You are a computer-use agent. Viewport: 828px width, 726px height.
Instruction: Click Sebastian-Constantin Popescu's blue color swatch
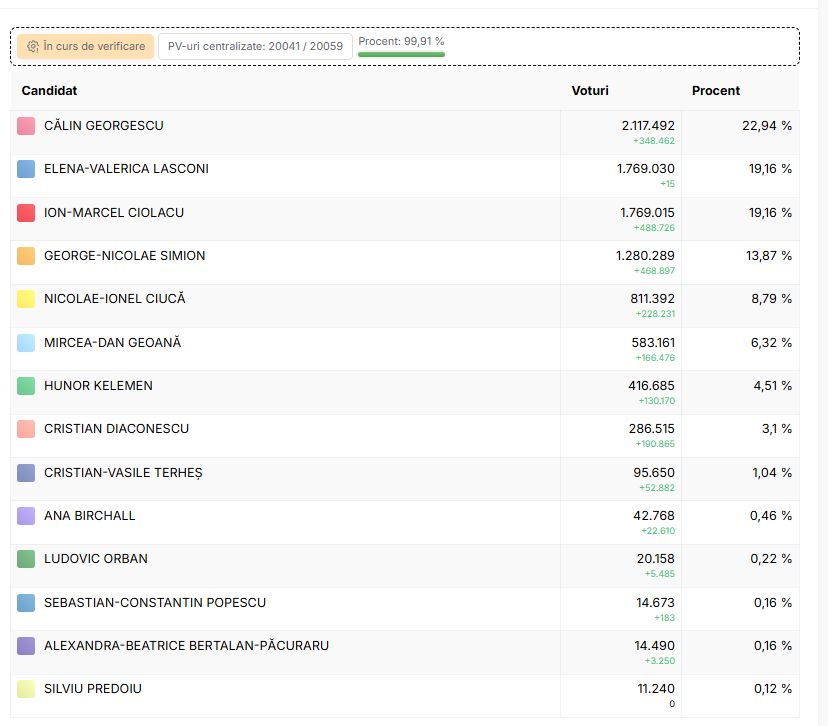26,602
